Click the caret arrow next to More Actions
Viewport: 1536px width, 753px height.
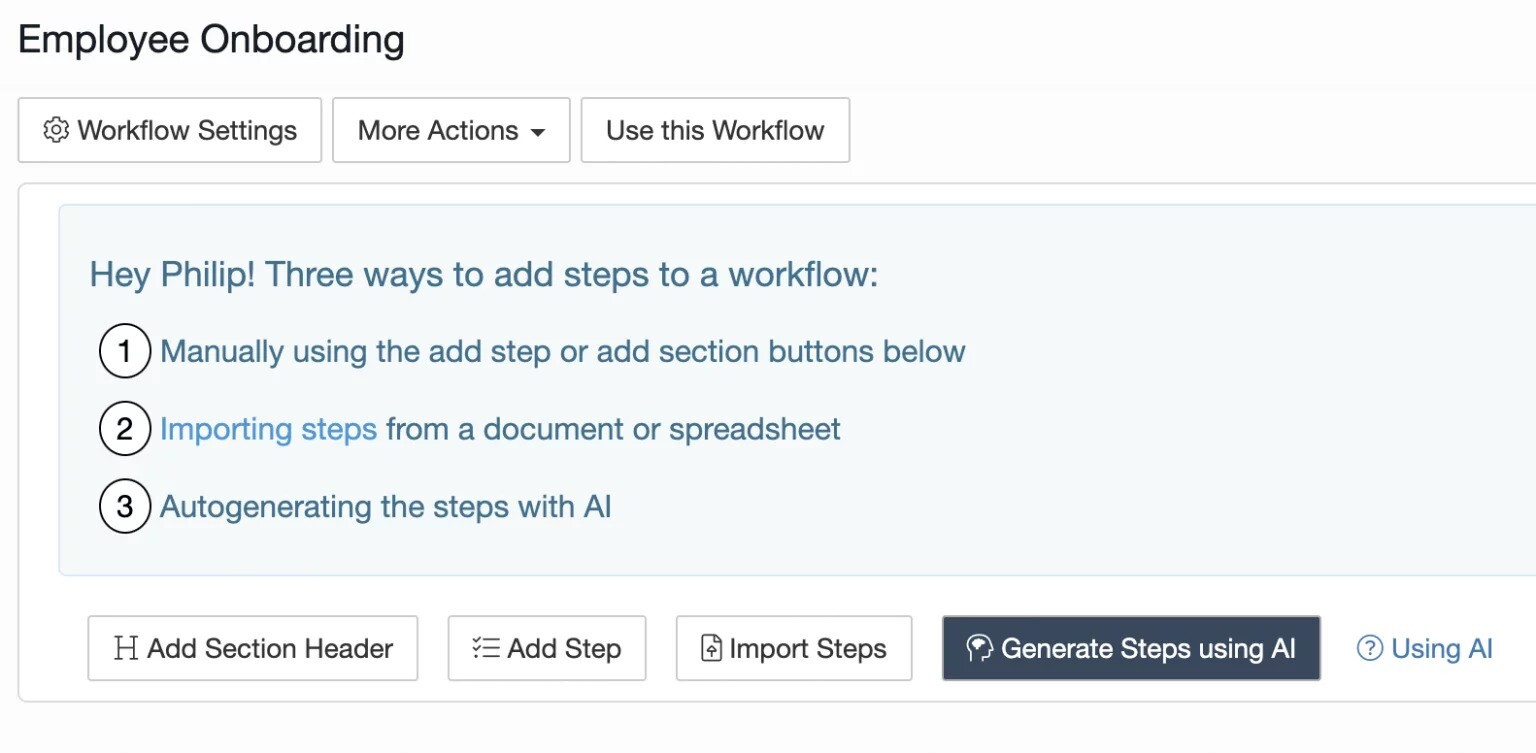538,132
